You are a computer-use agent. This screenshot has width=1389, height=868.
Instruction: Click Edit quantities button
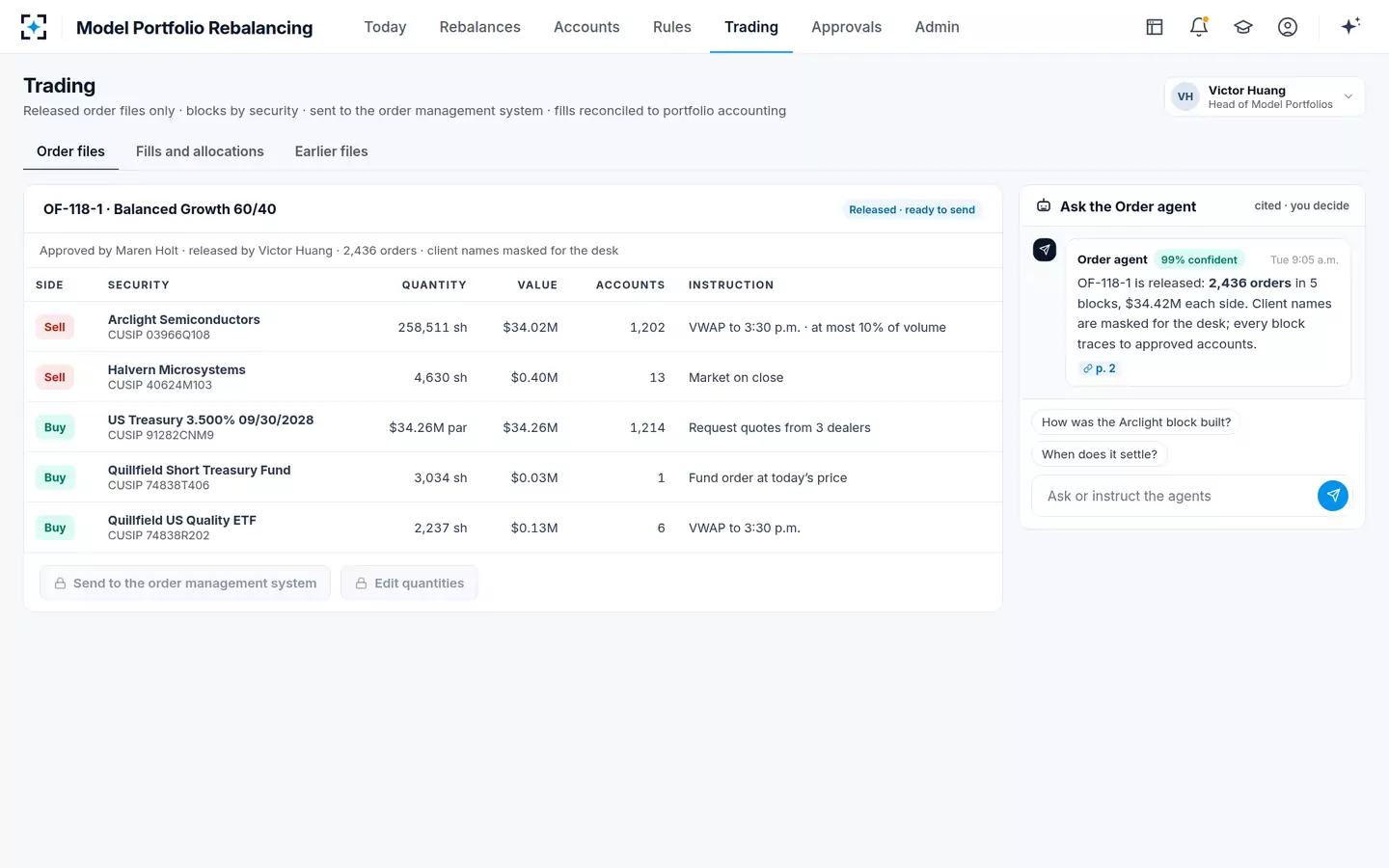[409, 583]
